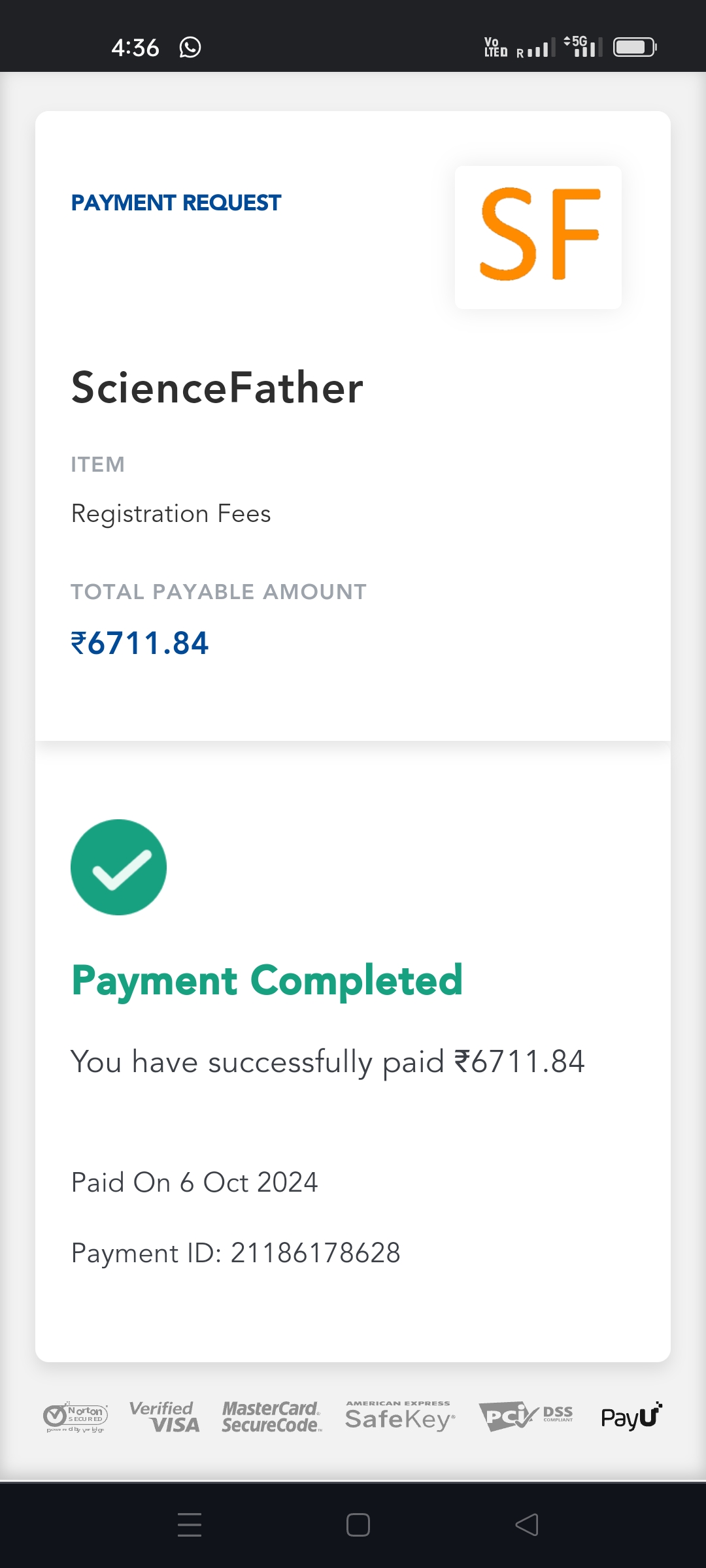Open the recent apps menu button

point(190,1525)
